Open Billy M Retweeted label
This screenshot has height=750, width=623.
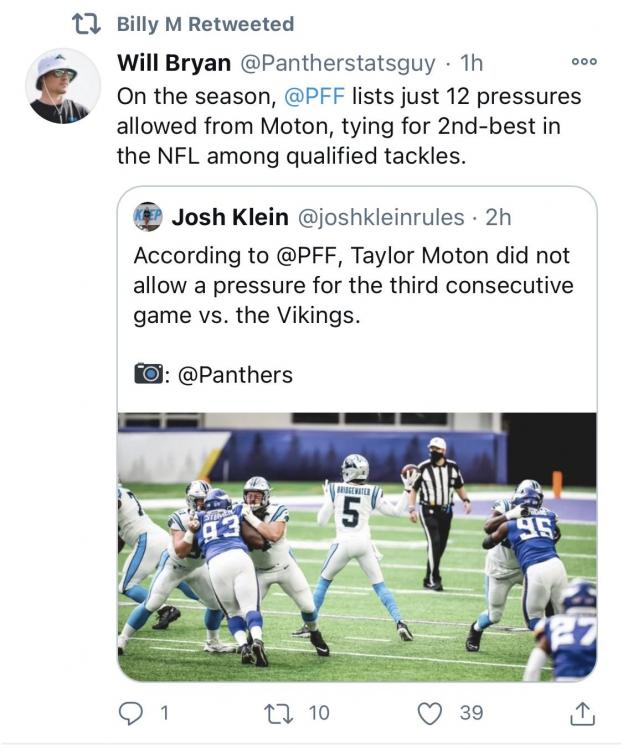(x=205, y=24)
